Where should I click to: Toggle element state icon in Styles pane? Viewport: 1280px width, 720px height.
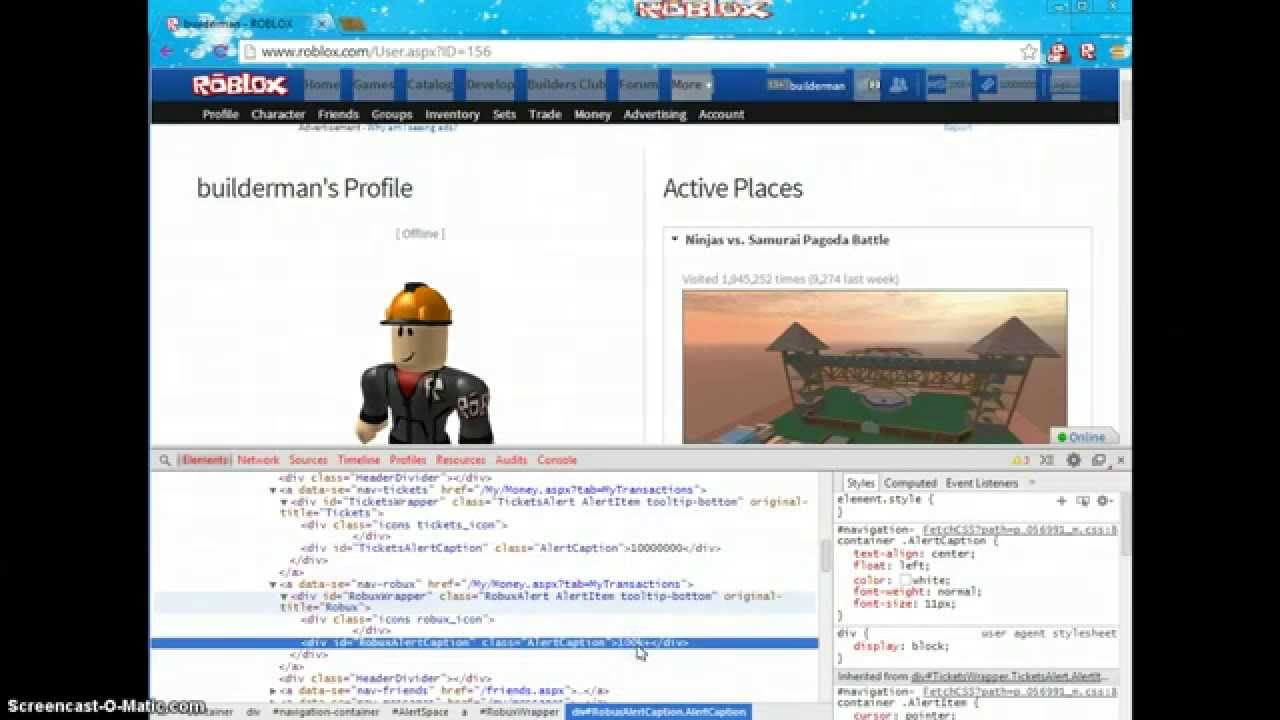click(1083, 500)
